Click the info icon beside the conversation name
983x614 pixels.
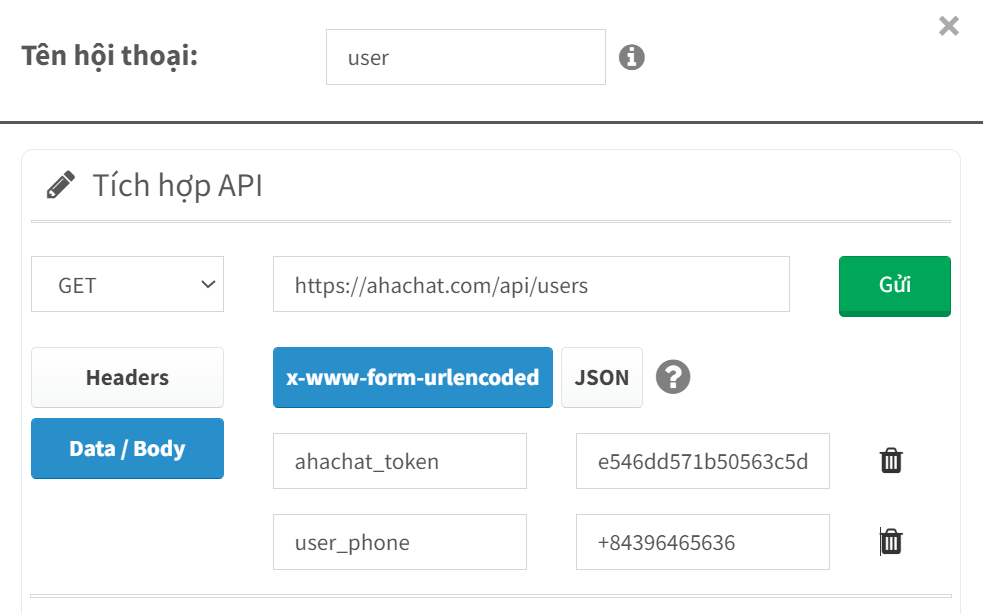click(x=631, y=57)
